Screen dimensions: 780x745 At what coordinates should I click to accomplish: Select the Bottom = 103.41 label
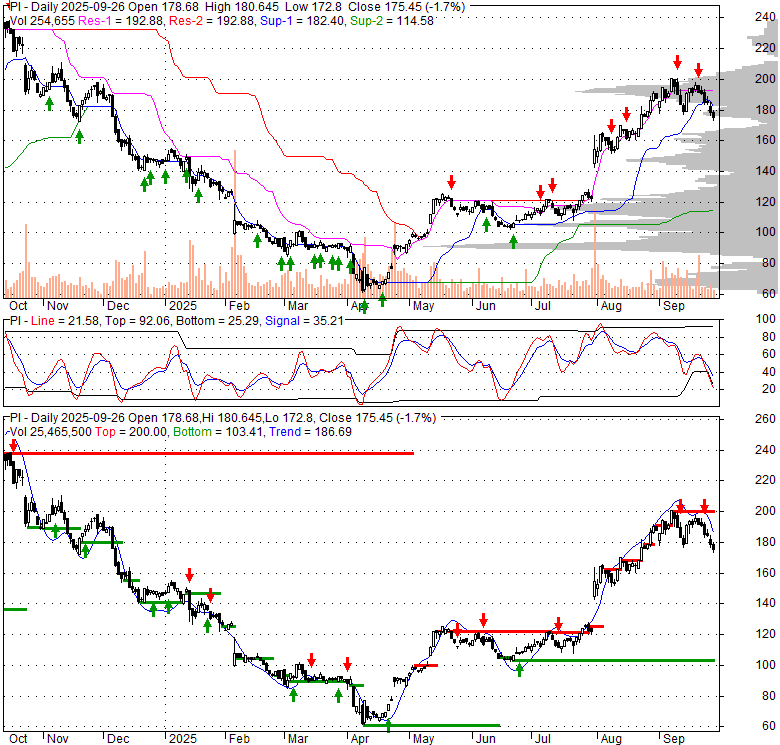[218, 432]
